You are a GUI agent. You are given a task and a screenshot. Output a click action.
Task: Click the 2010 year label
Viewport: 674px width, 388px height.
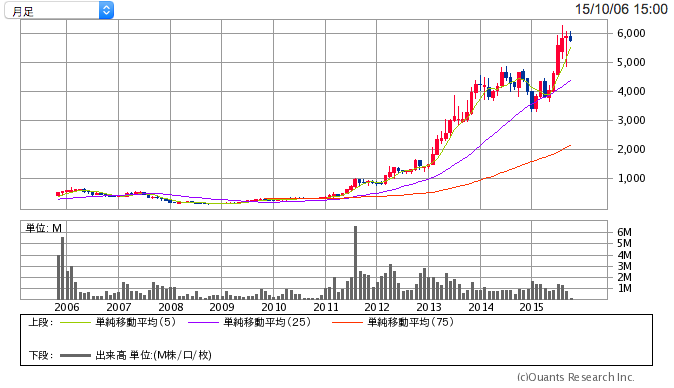[274, 307]
